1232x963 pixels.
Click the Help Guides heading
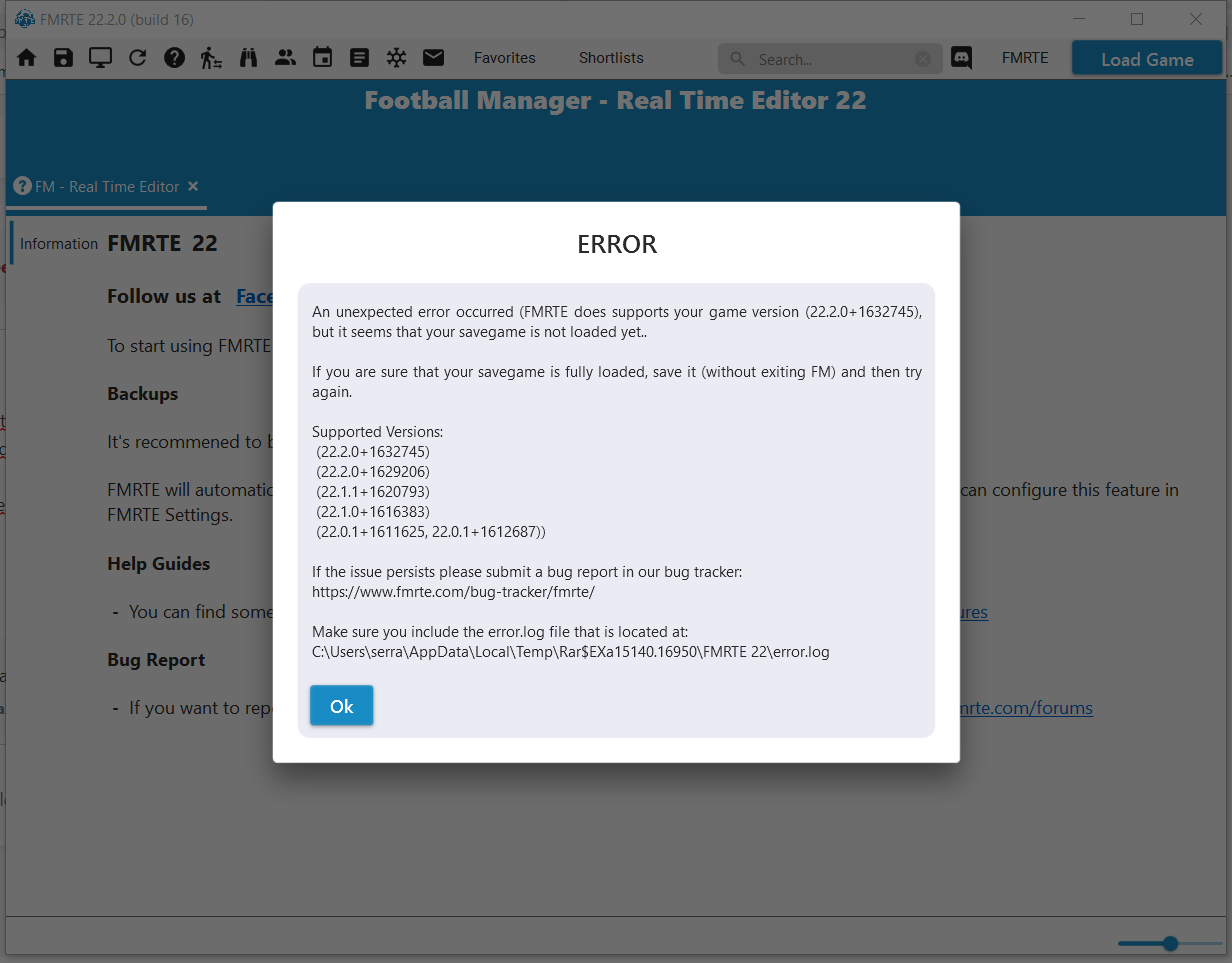click(159, 564)
